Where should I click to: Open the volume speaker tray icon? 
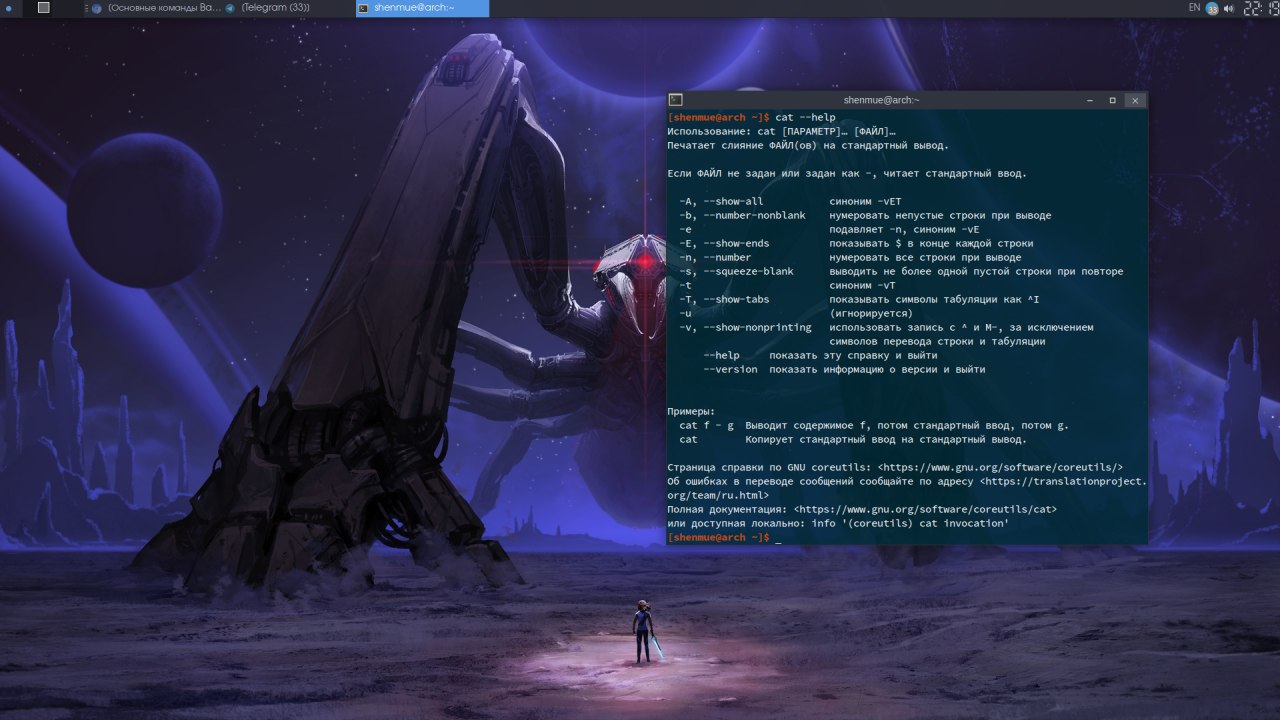point(1228,8)
